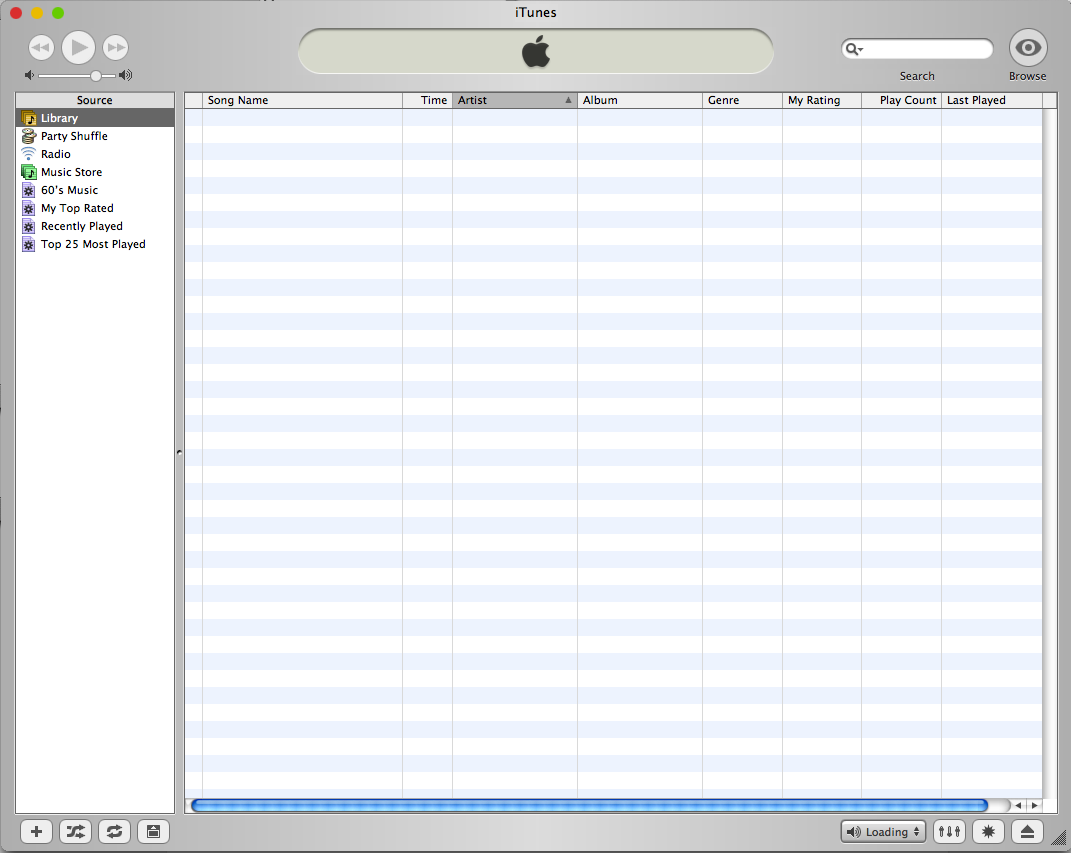Viewport: 1071px width, 853px height.
Task: Sort by Play Count column header
Action: click(901, 100)
